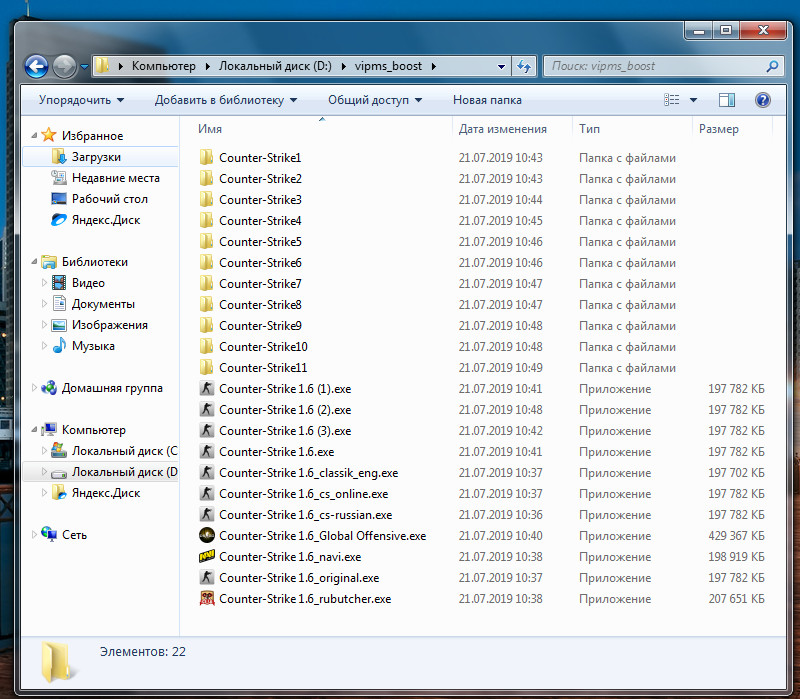Open address bar history dropdown arrow

click(x=501, y=66)
